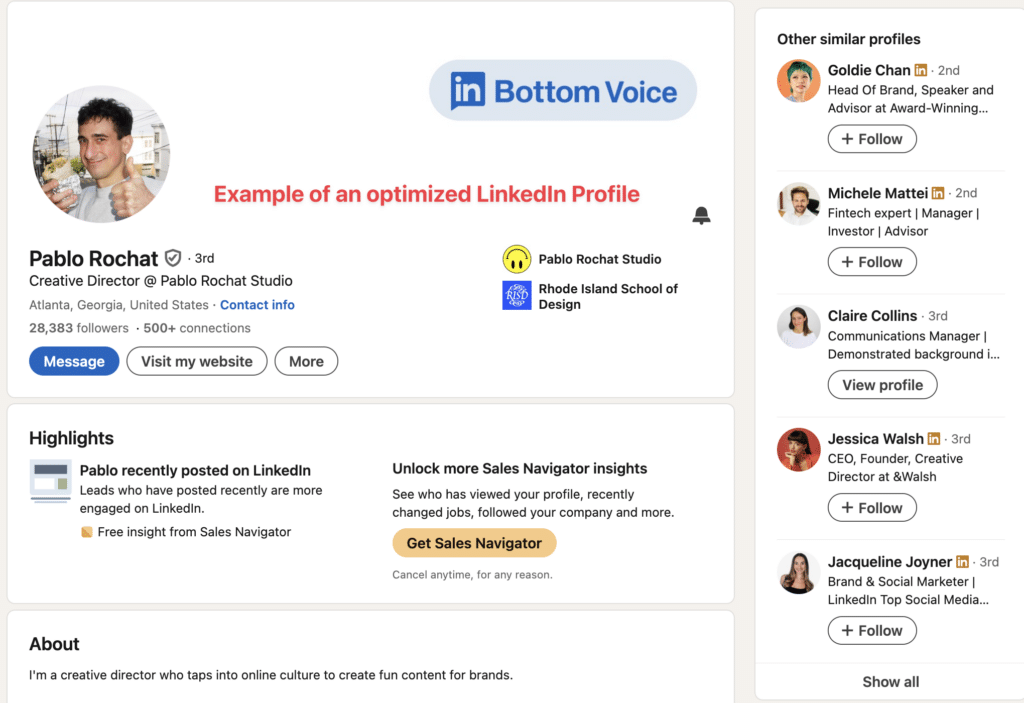Open the Contact info link

[x=257, y=304]
